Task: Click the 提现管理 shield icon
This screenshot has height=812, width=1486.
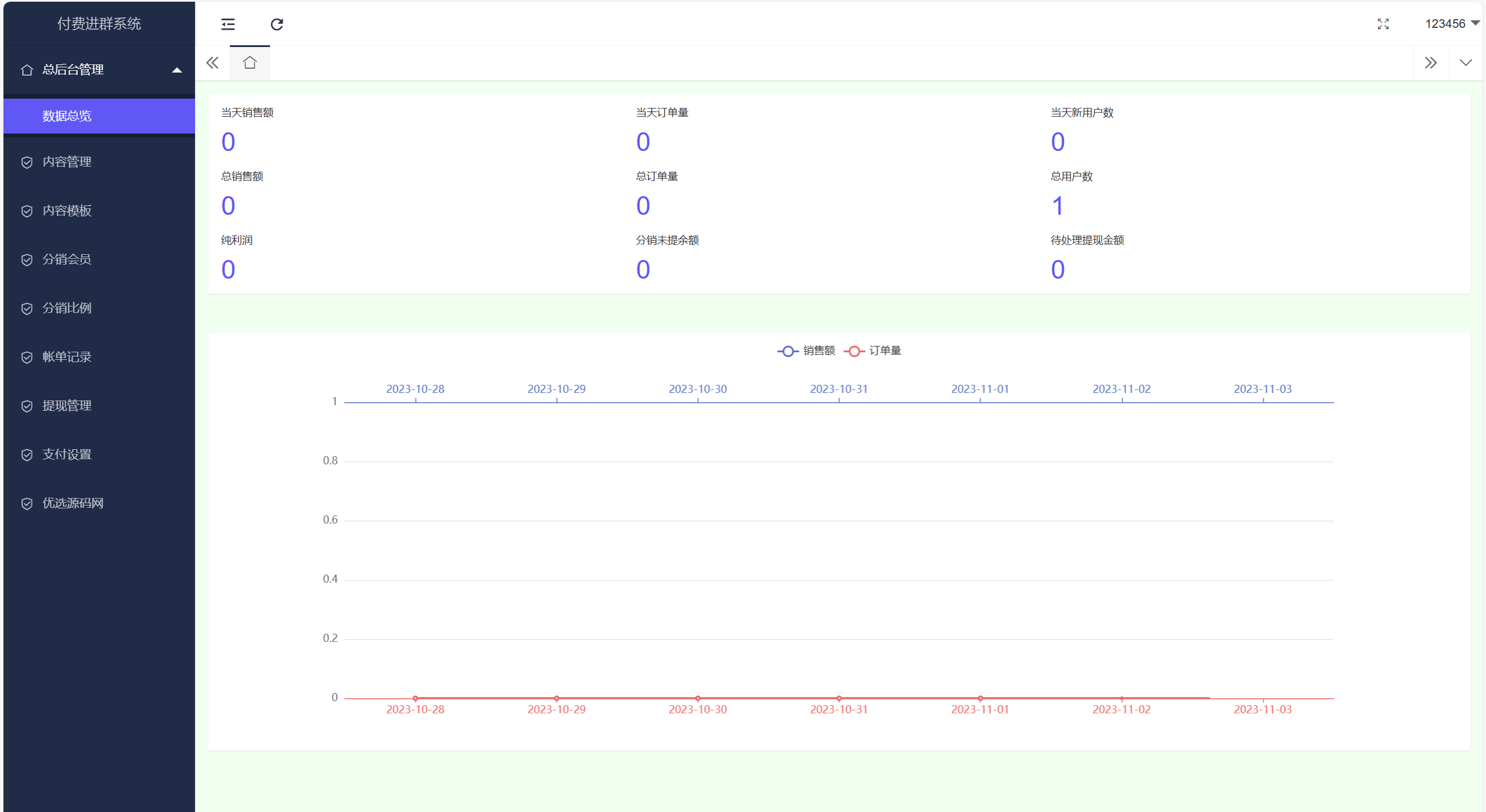Action: 27,406
